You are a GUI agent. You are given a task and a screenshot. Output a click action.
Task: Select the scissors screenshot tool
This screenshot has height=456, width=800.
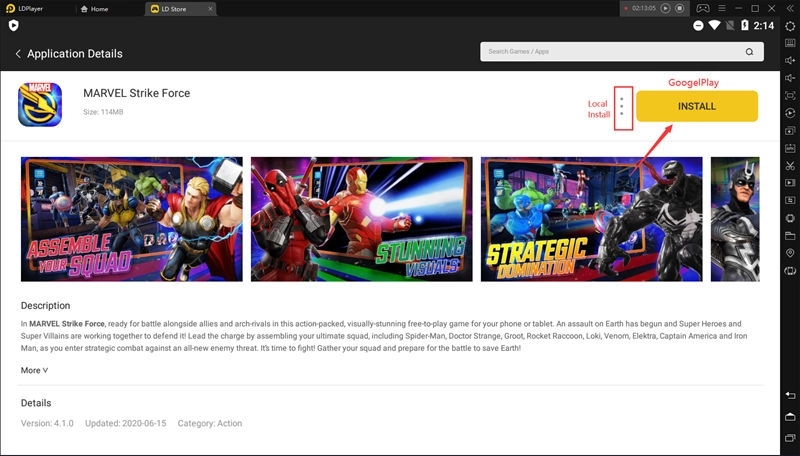click(790, 166)
